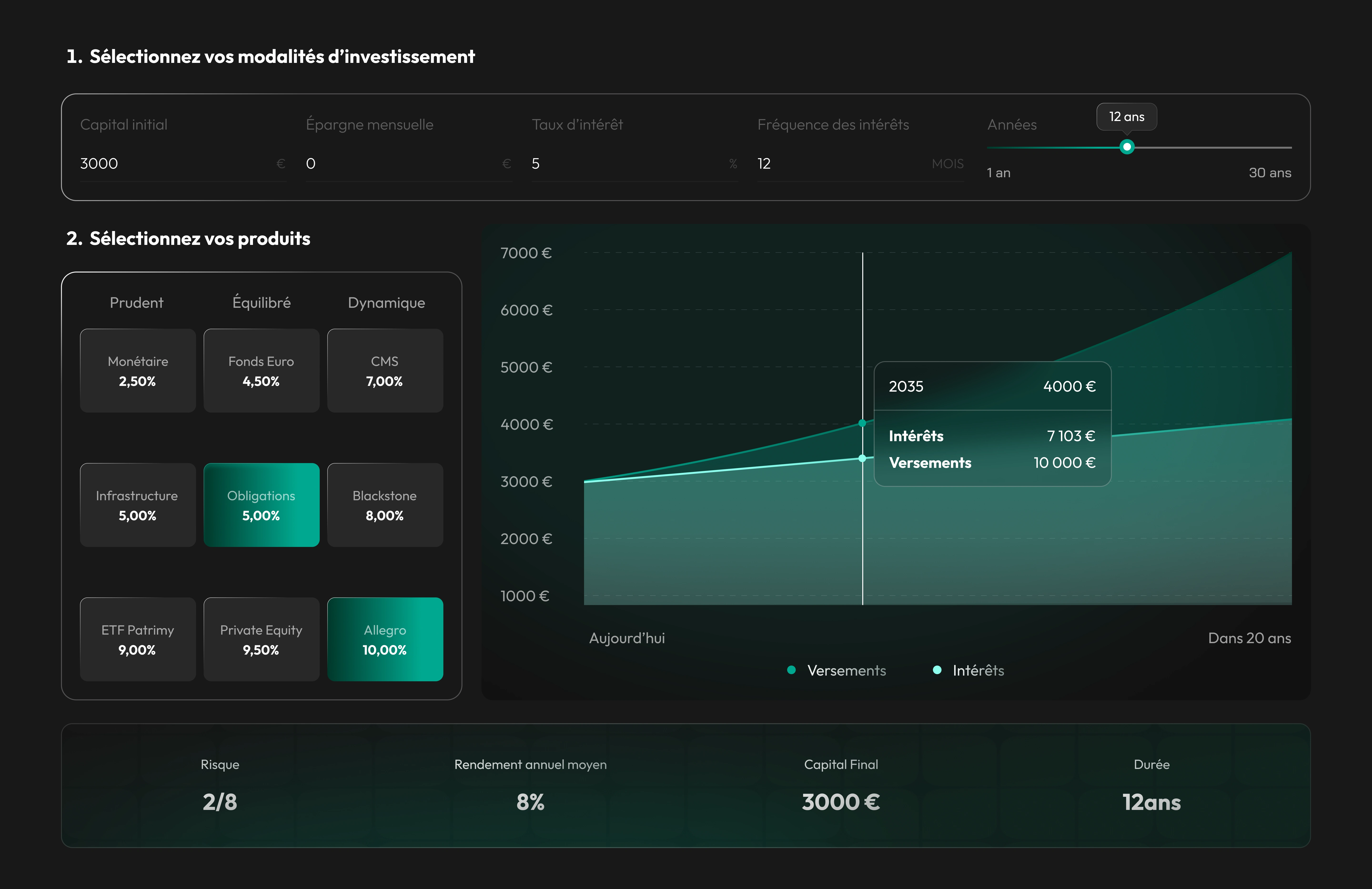The height and width of the screenshot is (889, 1372).
Task: Select the Fonds Euro 4,50% product
Action: pos(261,371)
